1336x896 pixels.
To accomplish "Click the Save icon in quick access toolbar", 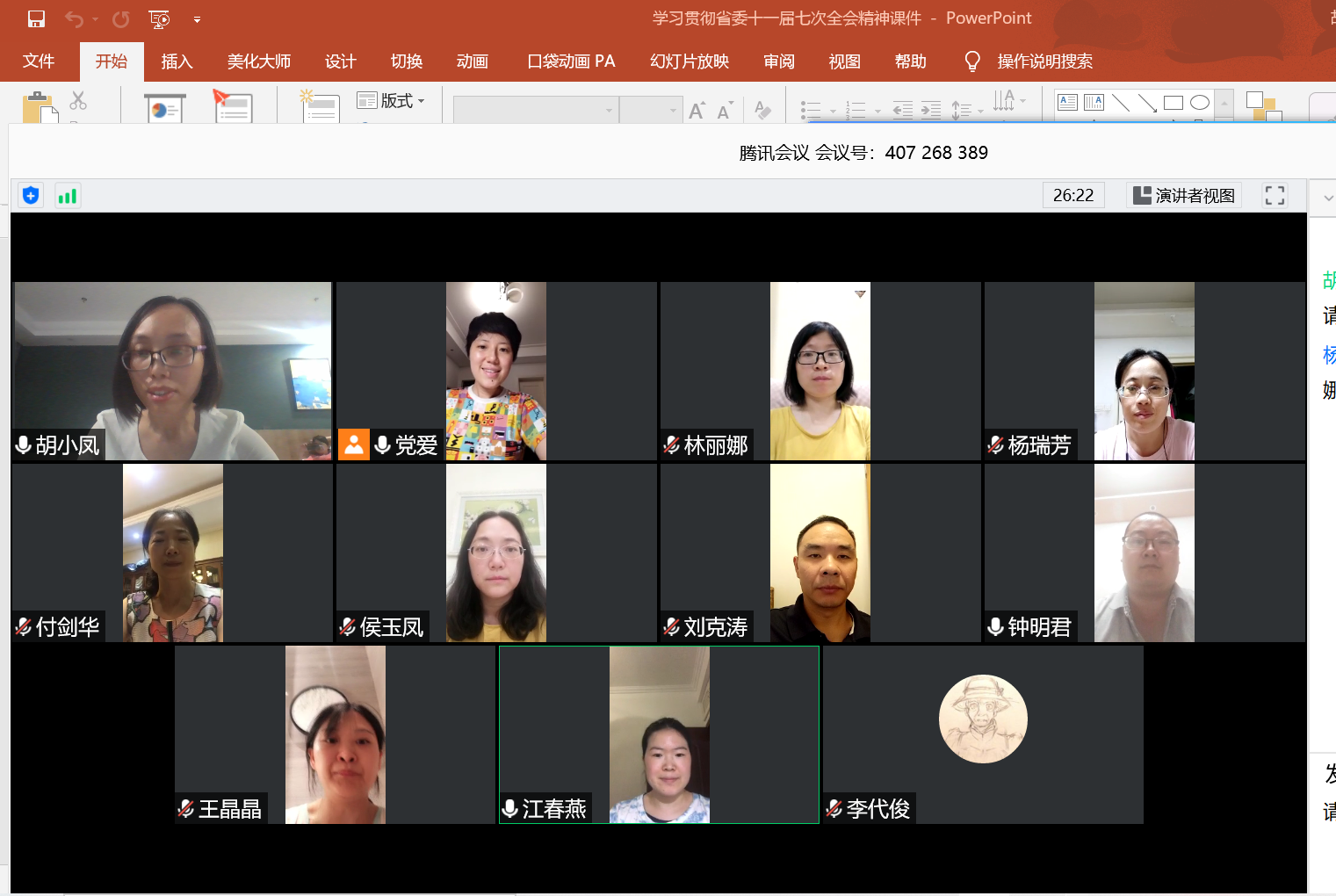I will pyautogui.click(x=36, y=18).
